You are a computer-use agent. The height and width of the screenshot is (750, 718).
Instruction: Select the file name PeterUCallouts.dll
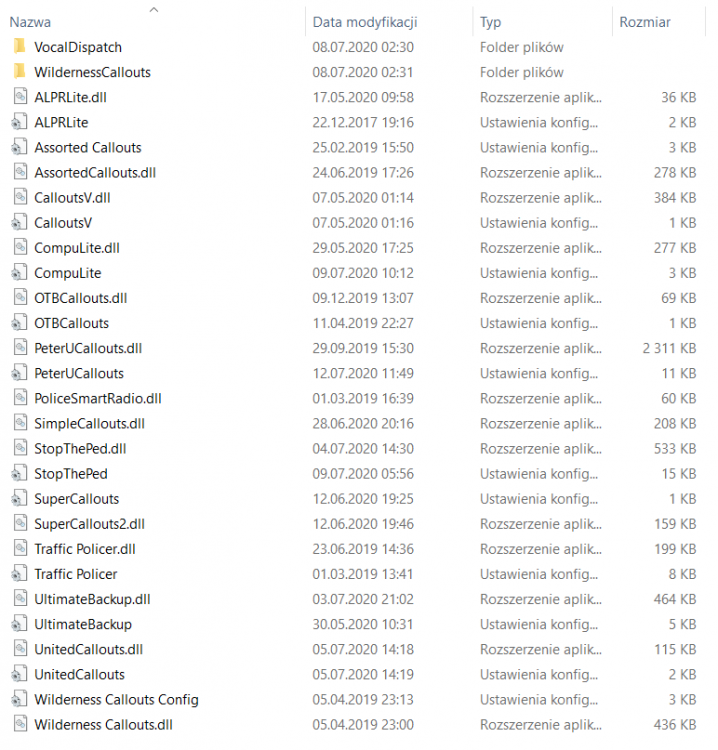[x=88, y=348]
